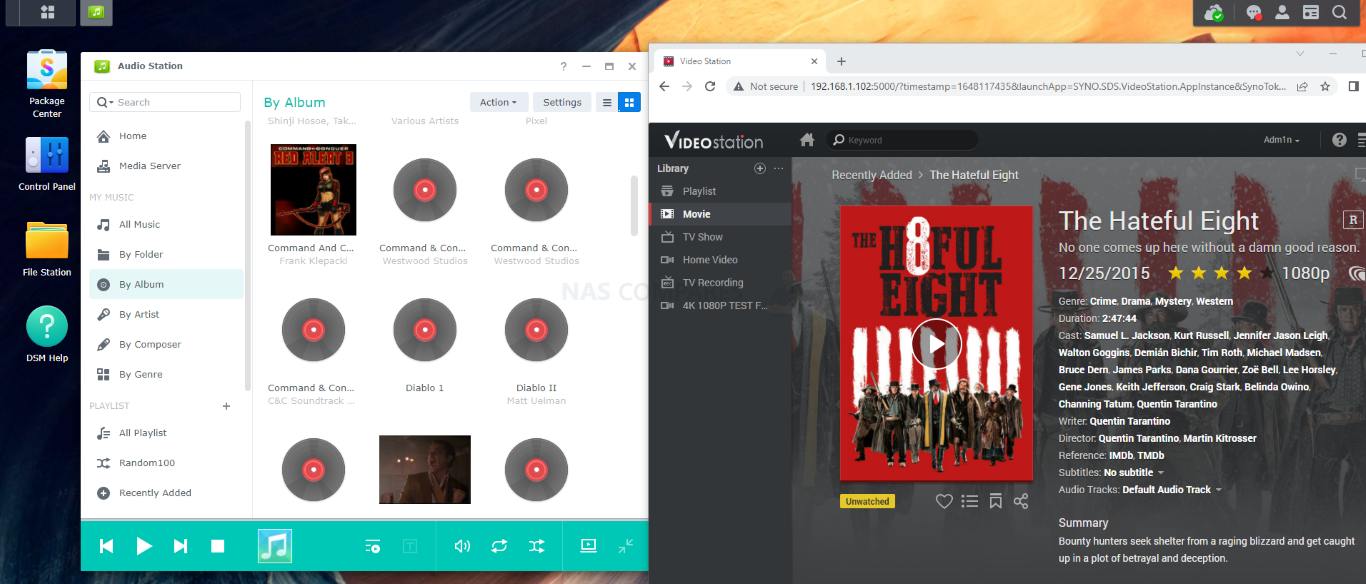Image resolution: width=1366 pixels, height=584 pixels.
Task: Select Audio Station in the DSM taskbar
Action: click(96, 12)
